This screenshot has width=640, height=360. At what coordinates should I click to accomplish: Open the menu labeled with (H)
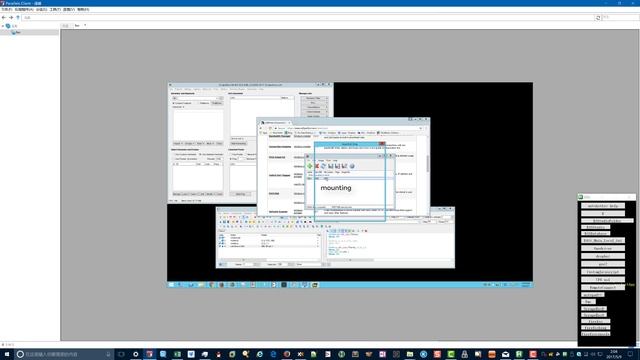83,9
